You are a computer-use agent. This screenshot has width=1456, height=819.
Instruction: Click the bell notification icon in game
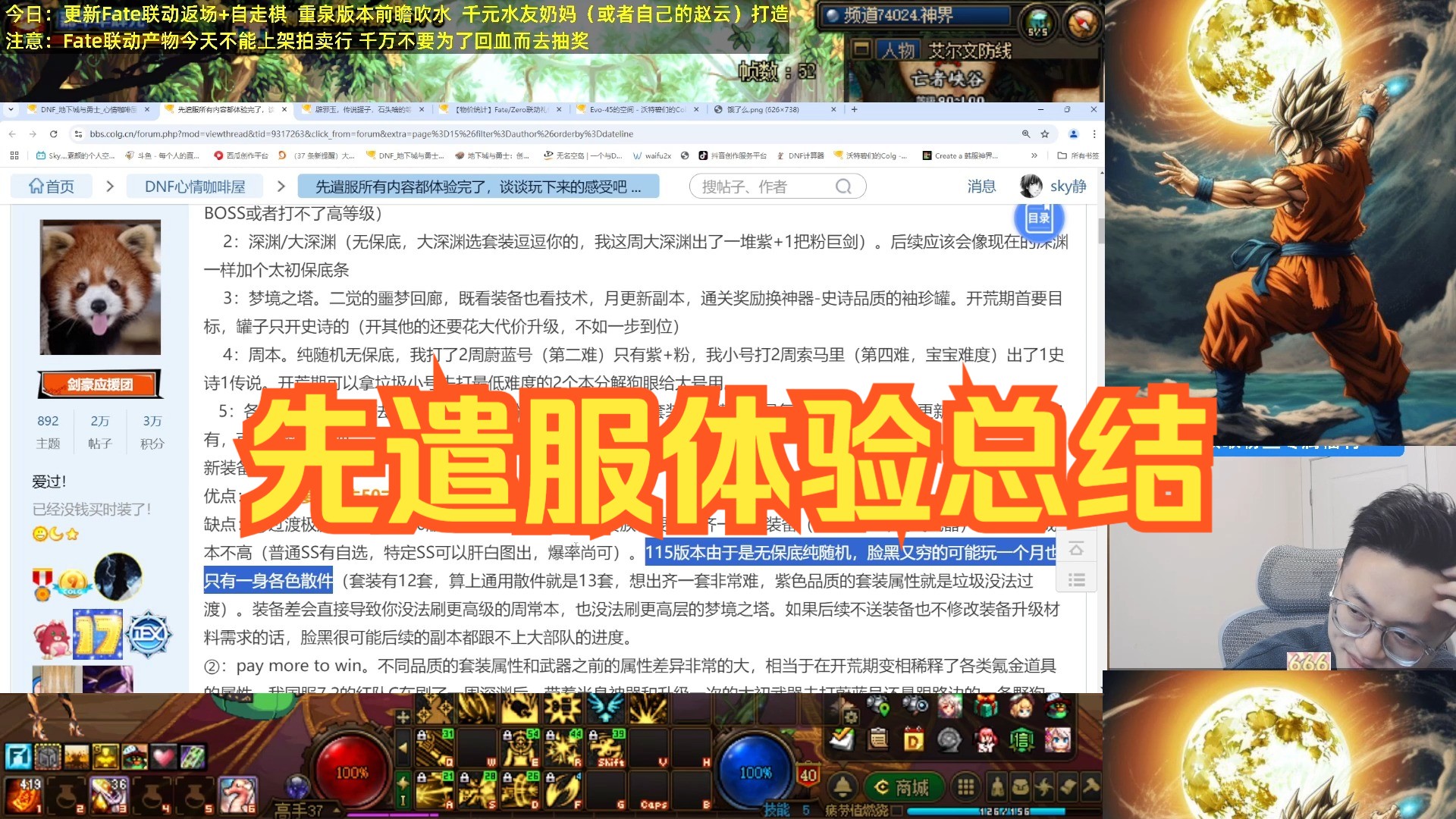click(x=843, y=786)
